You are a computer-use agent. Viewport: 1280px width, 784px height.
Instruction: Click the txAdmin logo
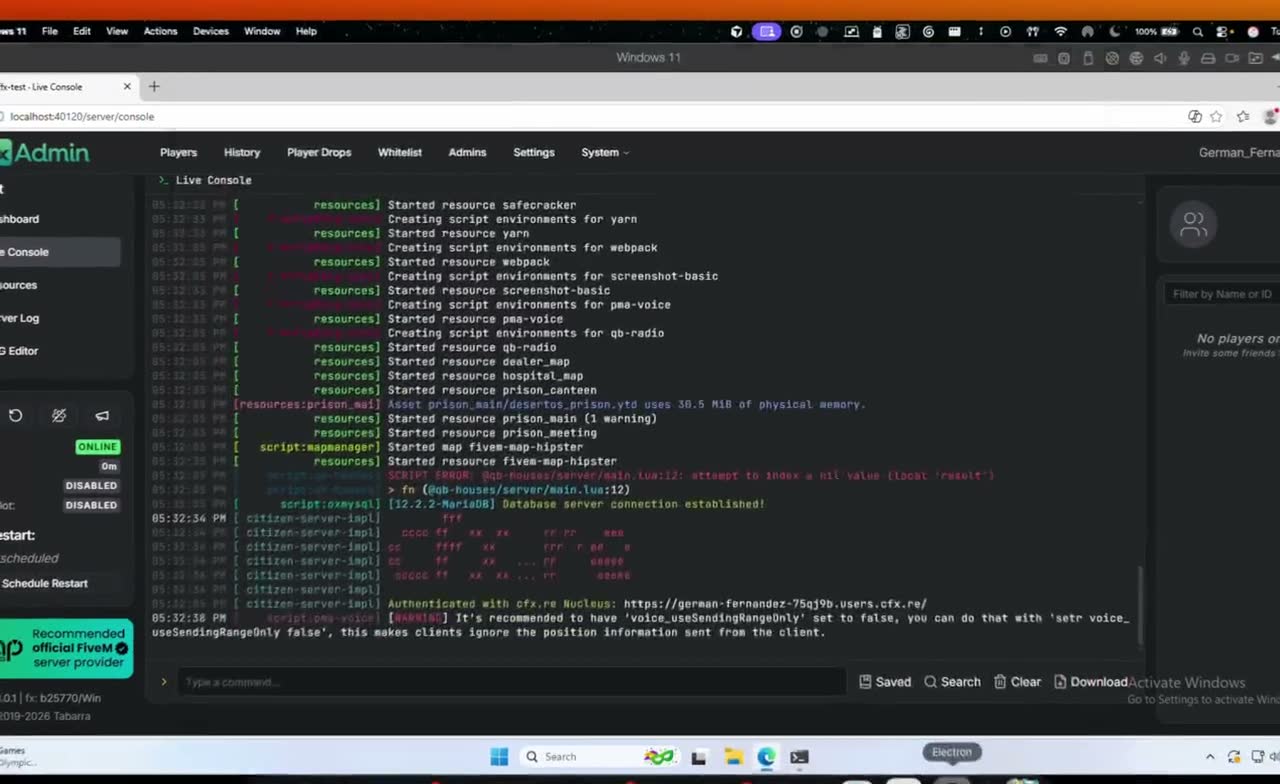[x=45, y=153]
